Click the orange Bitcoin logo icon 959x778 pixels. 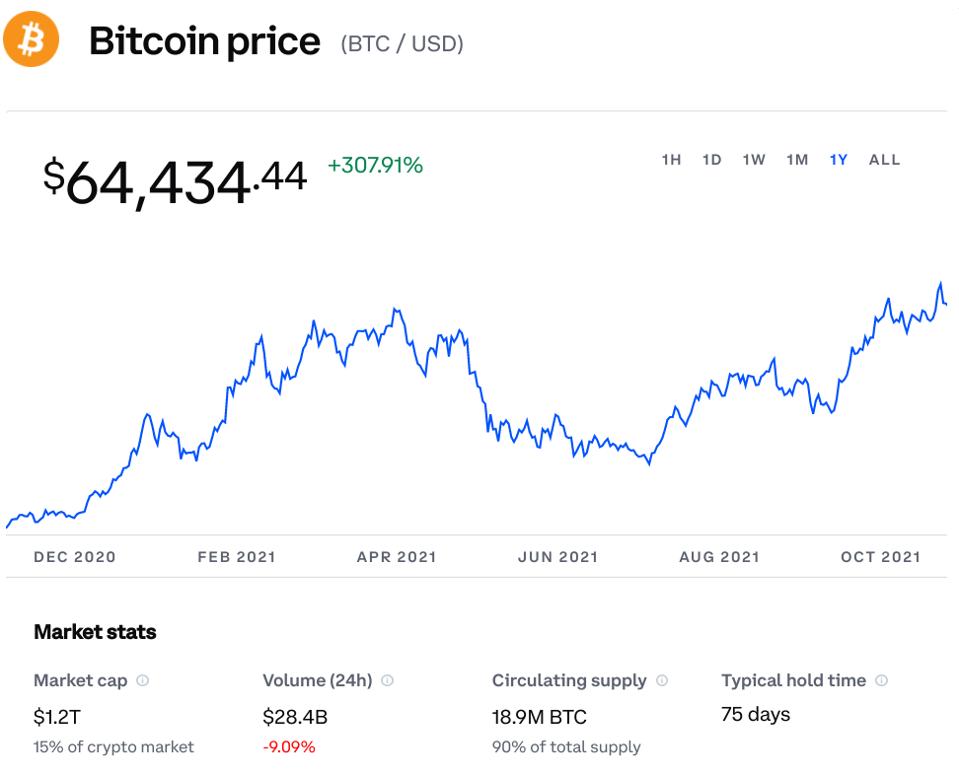pos(31,39)
